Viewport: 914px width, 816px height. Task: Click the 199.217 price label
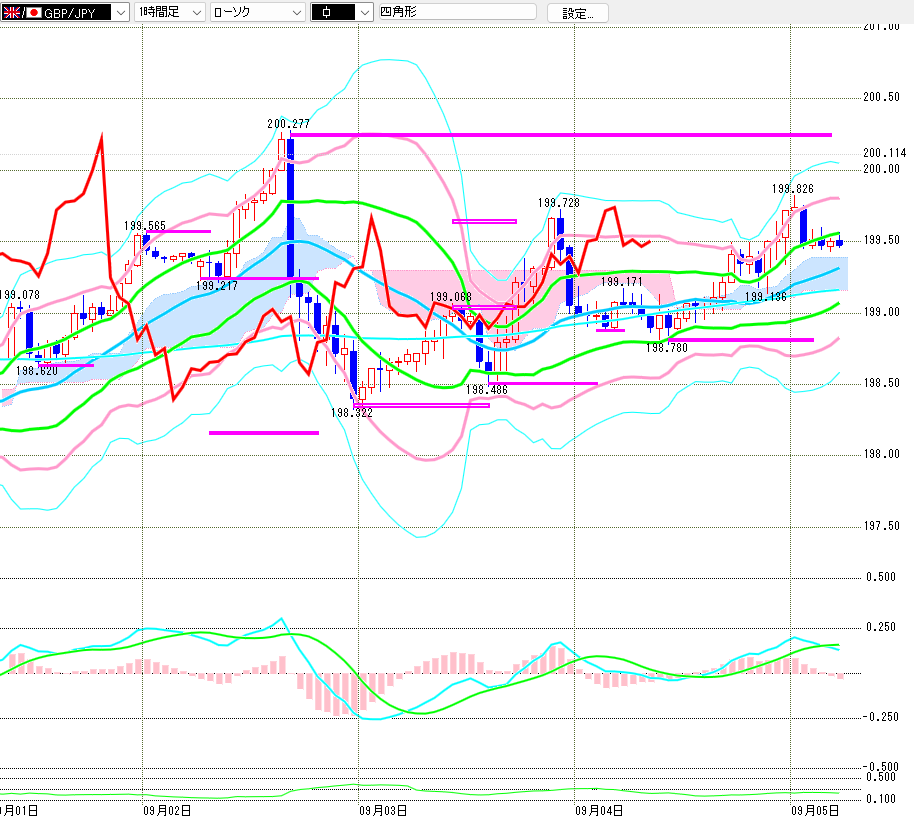tap(217, 286)
